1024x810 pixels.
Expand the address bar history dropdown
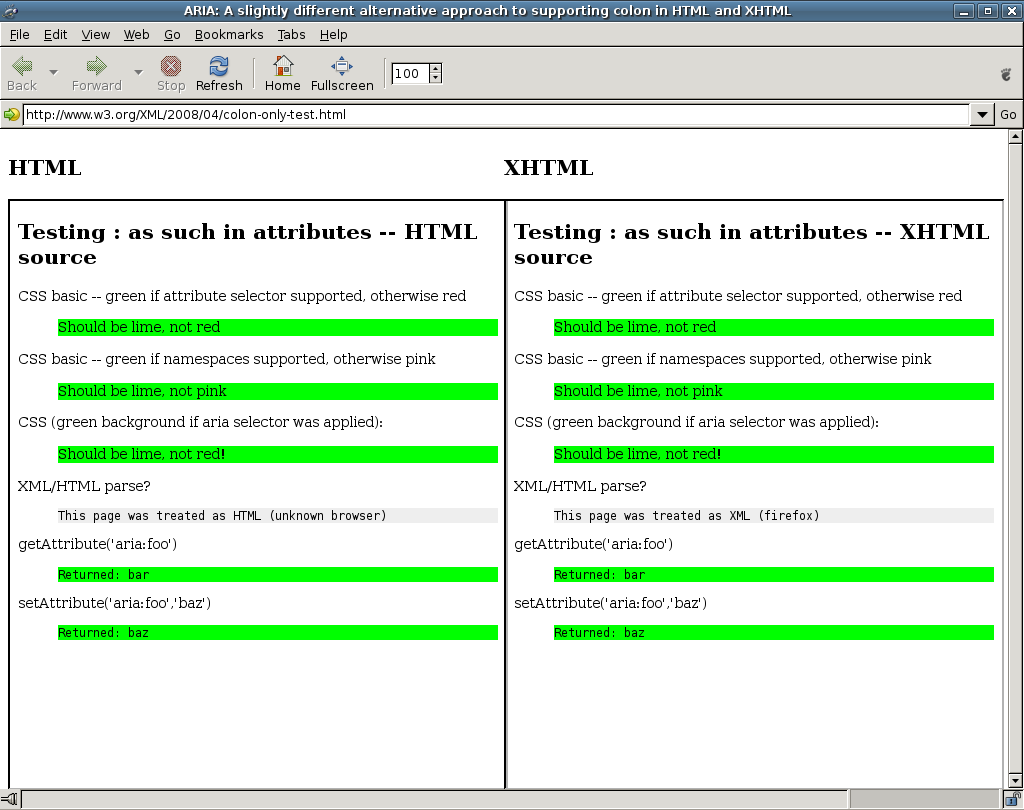pyautogui.click(x=982, y=115)
